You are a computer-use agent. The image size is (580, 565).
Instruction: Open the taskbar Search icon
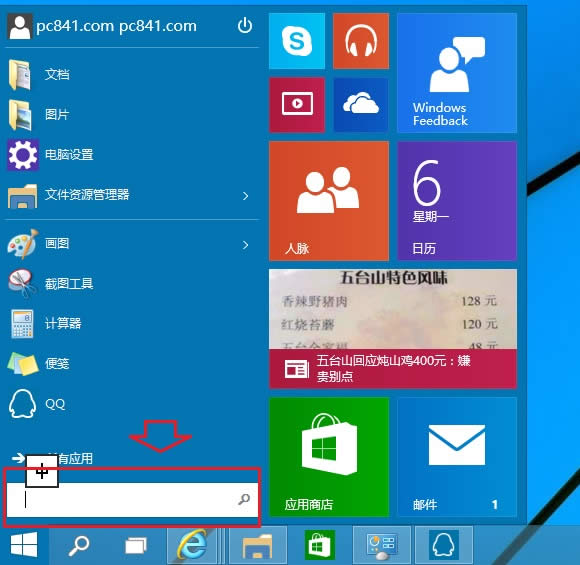(79, 545)
